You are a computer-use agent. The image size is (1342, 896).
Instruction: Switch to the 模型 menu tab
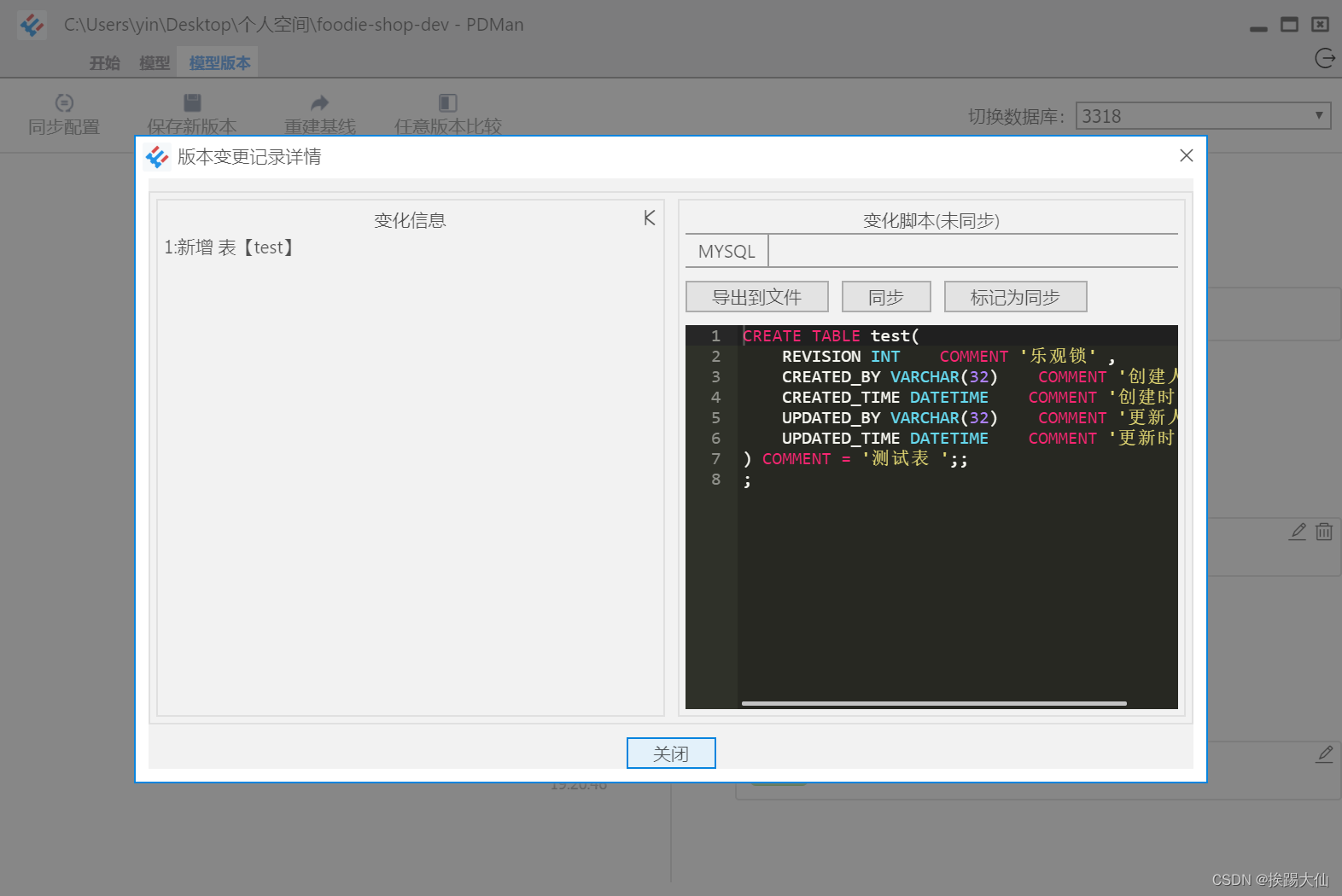coord(155,63)
